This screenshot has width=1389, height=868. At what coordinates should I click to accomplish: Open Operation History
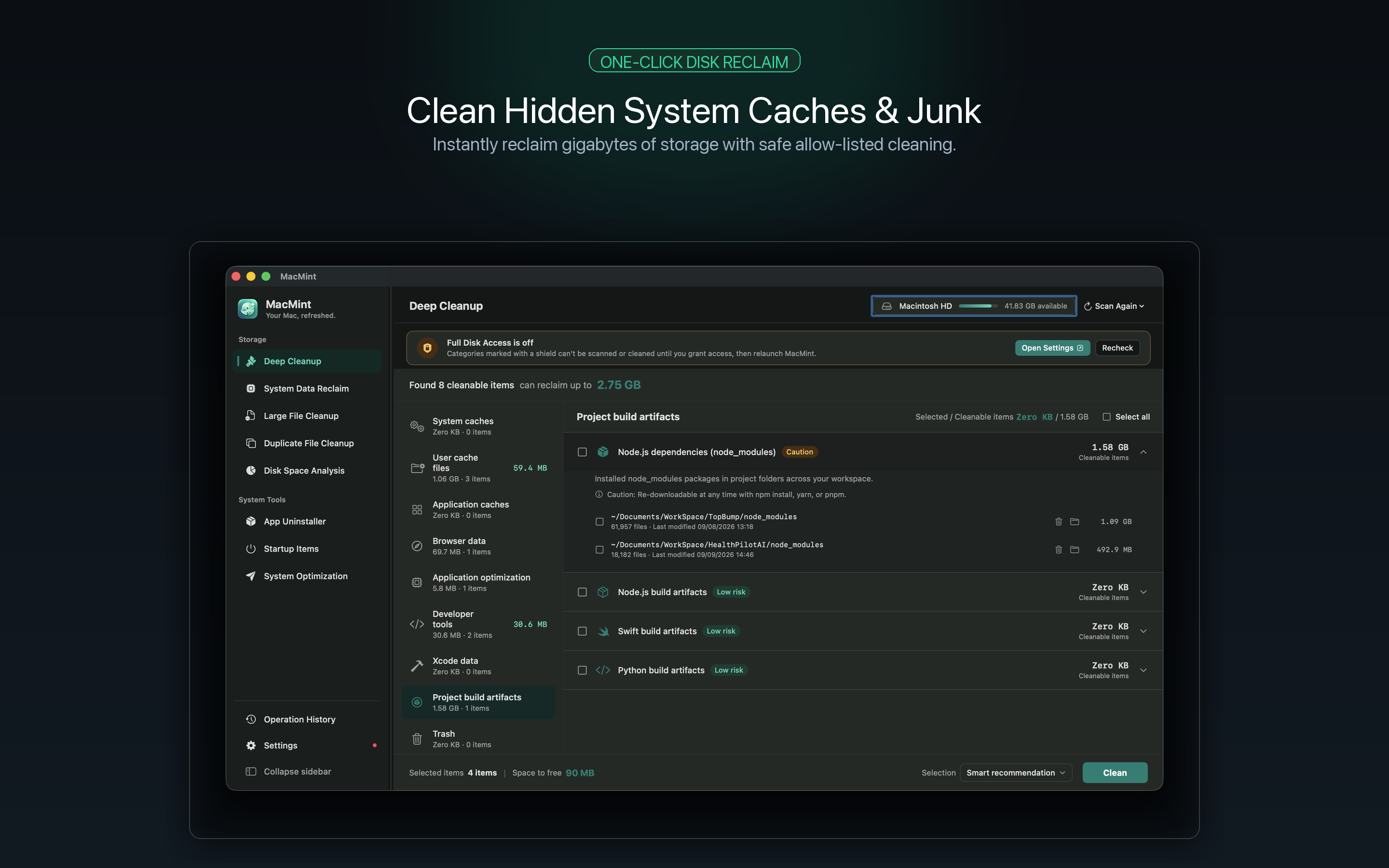click(307, 719)
